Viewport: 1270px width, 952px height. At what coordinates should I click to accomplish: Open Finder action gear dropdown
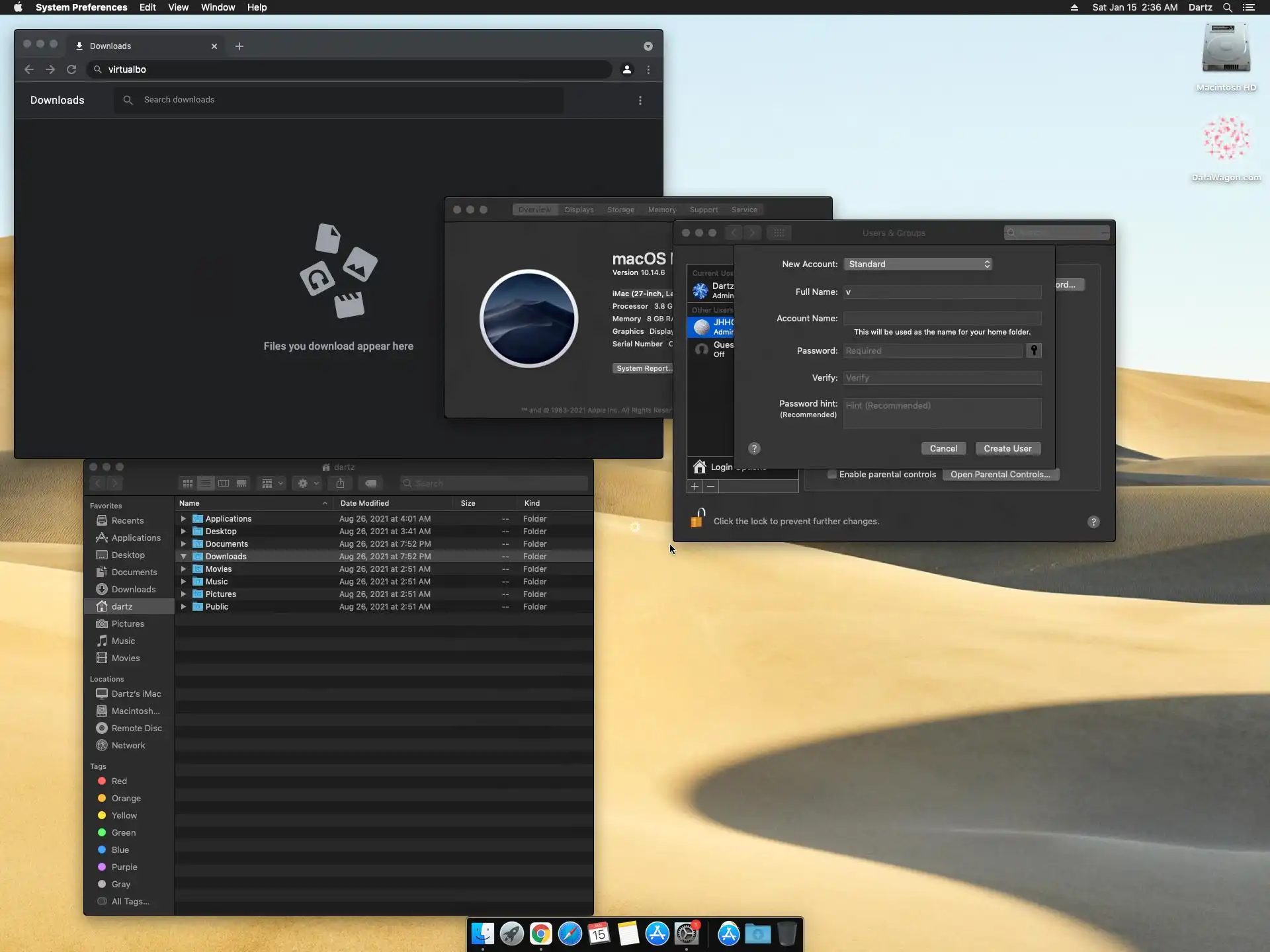point(307,483)
